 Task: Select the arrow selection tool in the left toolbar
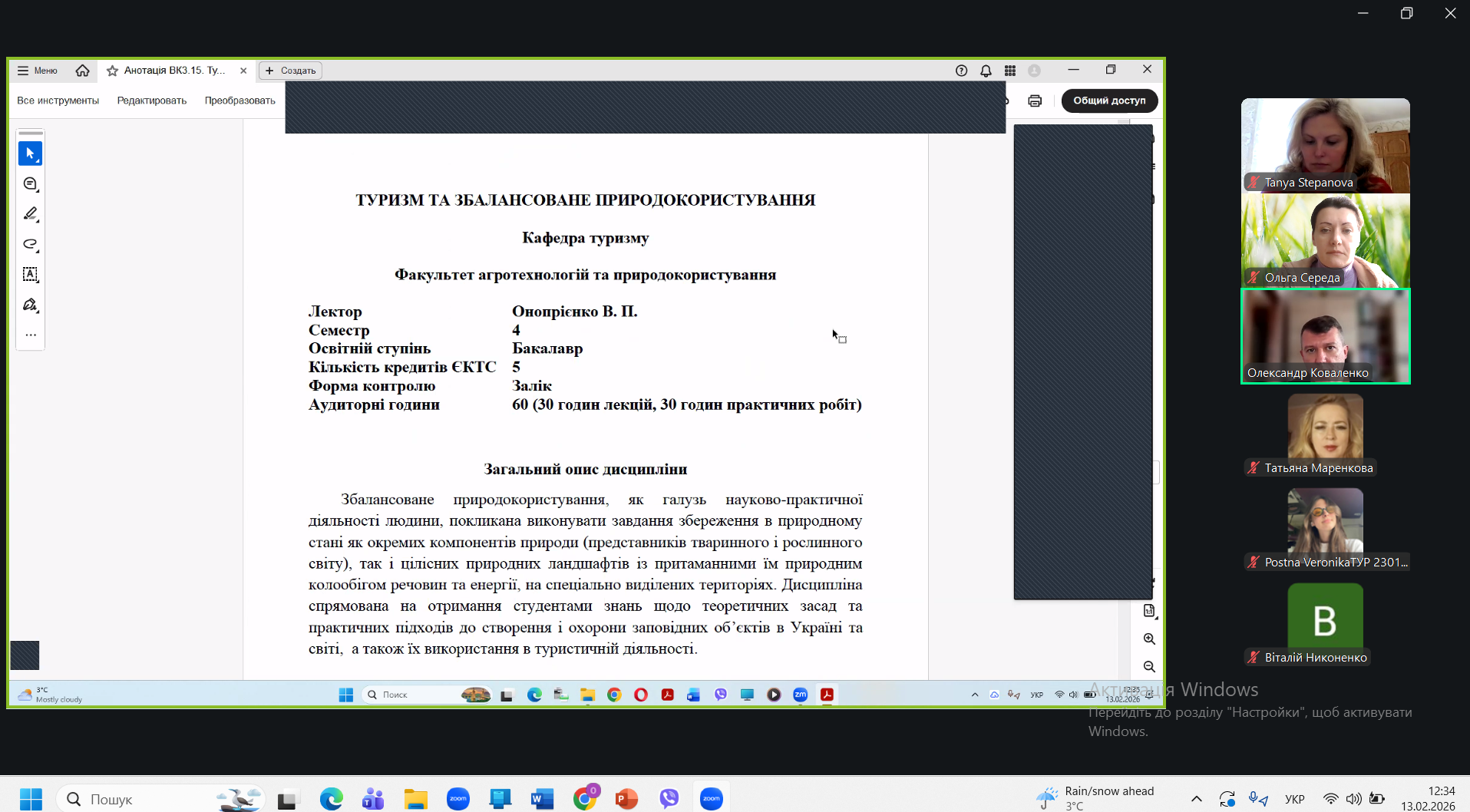[30, 153]
